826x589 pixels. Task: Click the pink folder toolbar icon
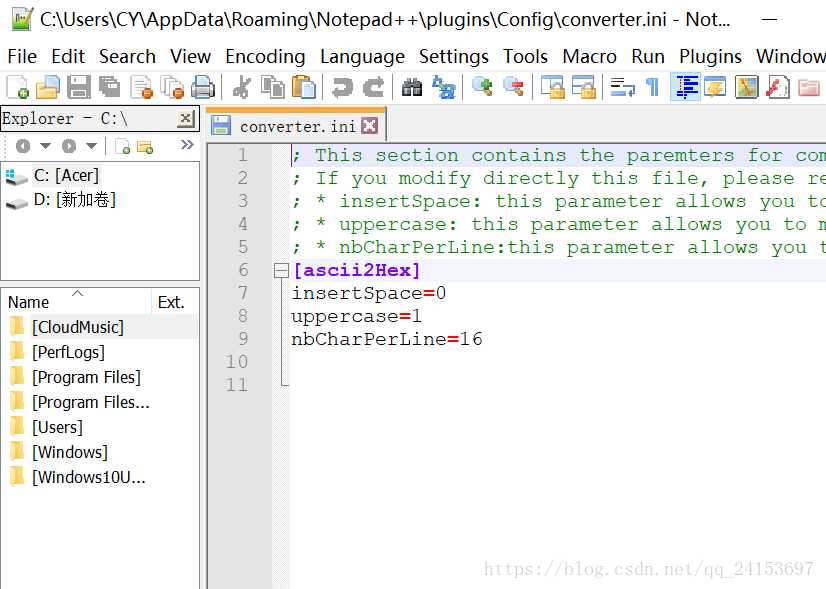click(x=808, y=87)
